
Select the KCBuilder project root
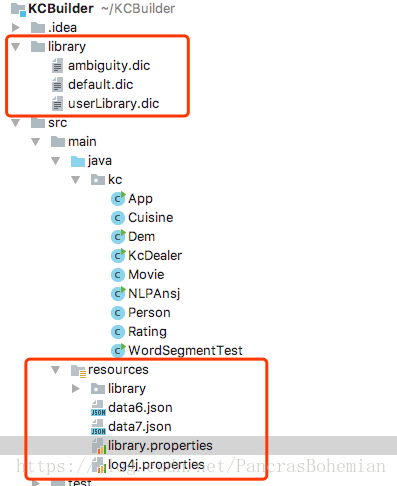pyautogui.click(x=61, y=9)
